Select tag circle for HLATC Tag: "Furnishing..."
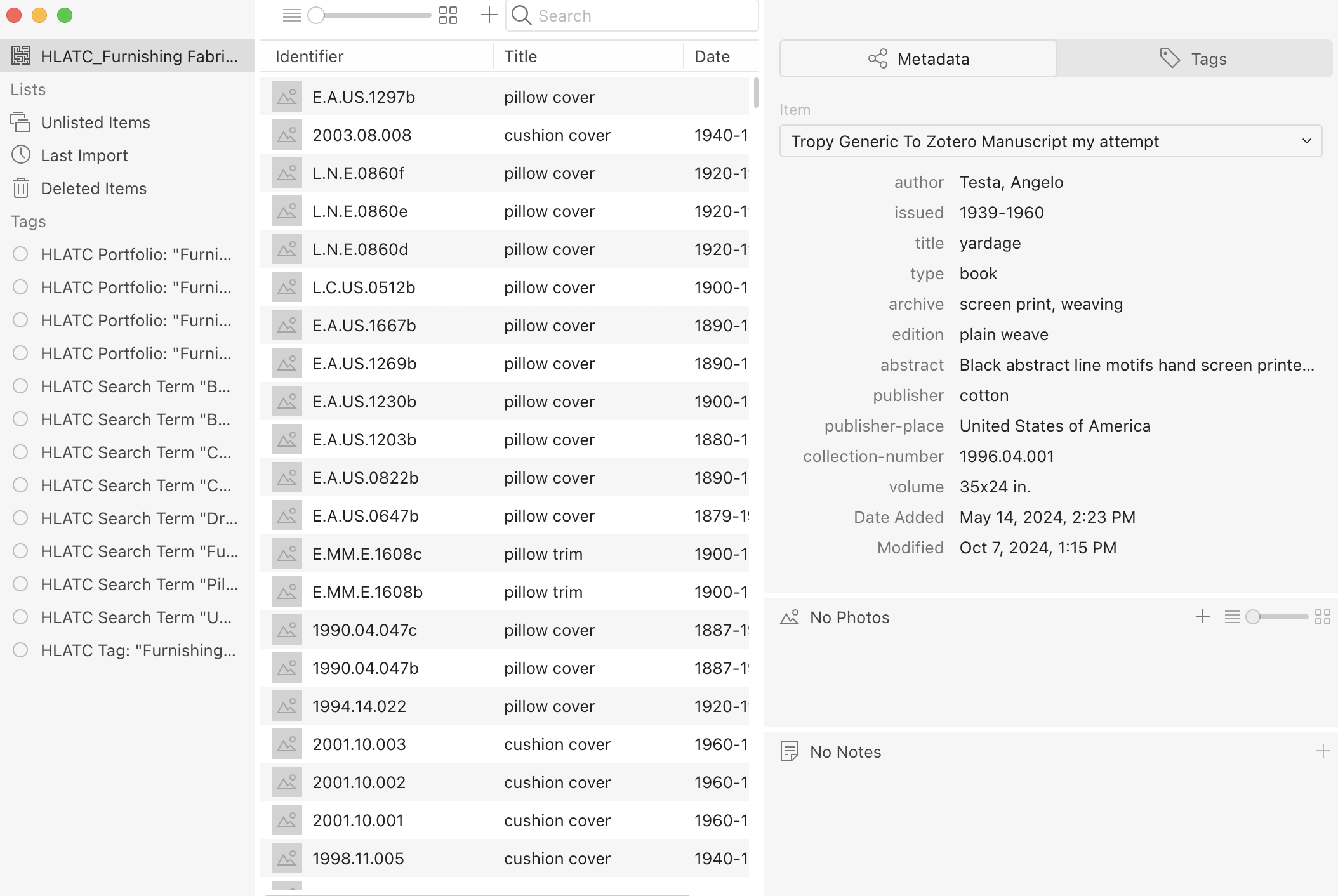The image size is (1338, 896). click(20, 650)
